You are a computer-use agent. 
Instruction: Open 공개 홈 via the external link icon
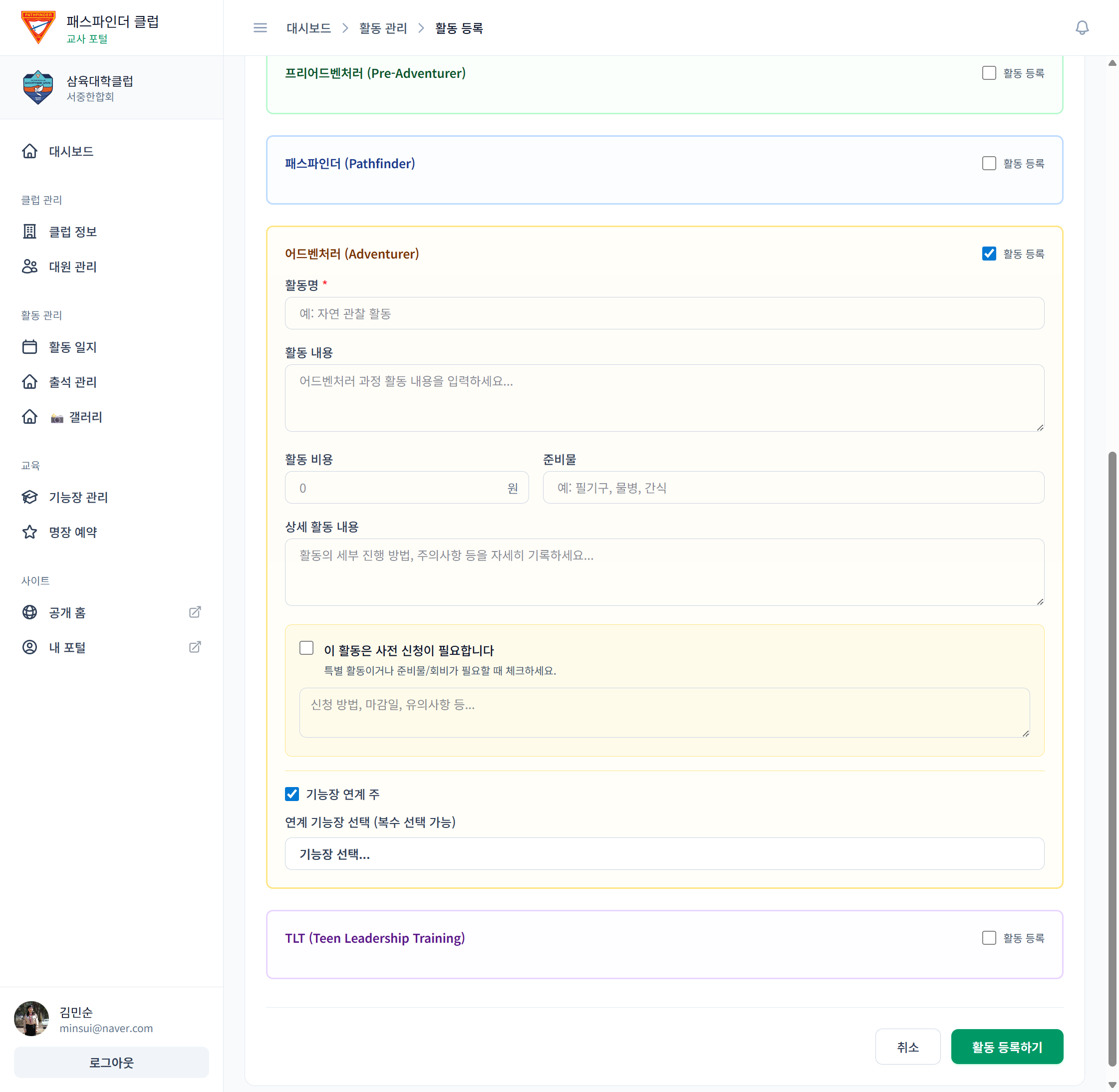coord(195,612)
